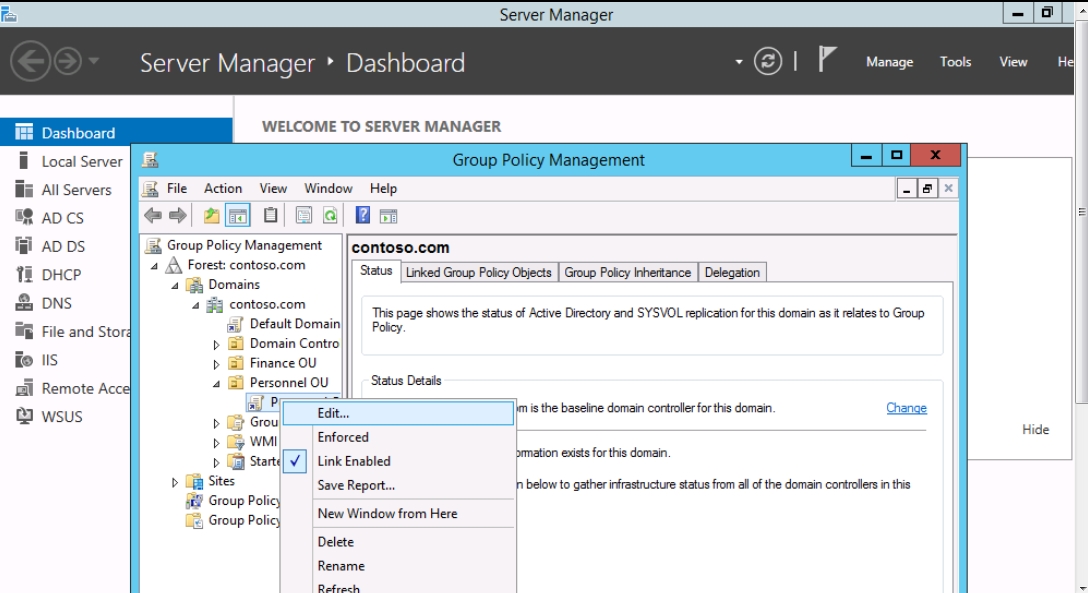Click the clipboard icon in GPMC toolbar

[x=271, y=215]
